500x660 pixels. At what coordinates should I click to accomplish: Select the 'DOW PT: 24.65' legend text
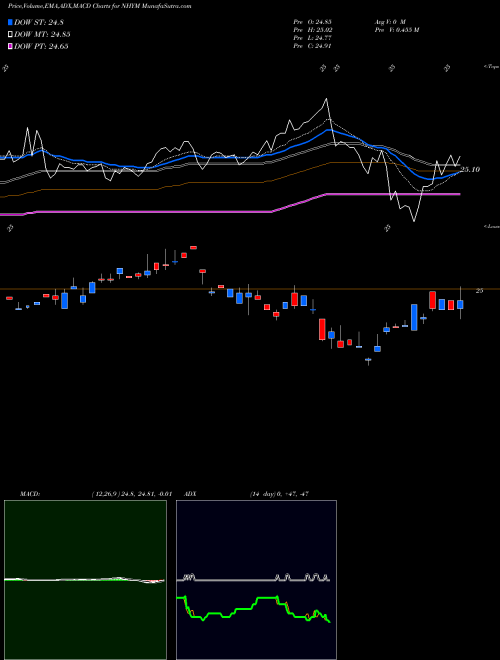point(41,46)
